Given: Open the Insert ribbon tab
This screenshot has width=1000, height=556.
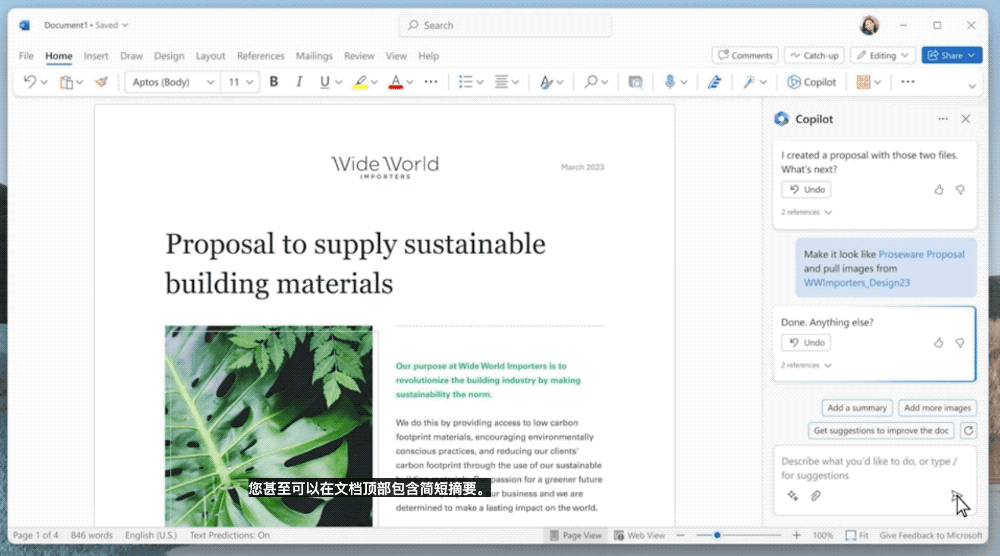Looking at the screenshot, I should [x=96, y=56].
